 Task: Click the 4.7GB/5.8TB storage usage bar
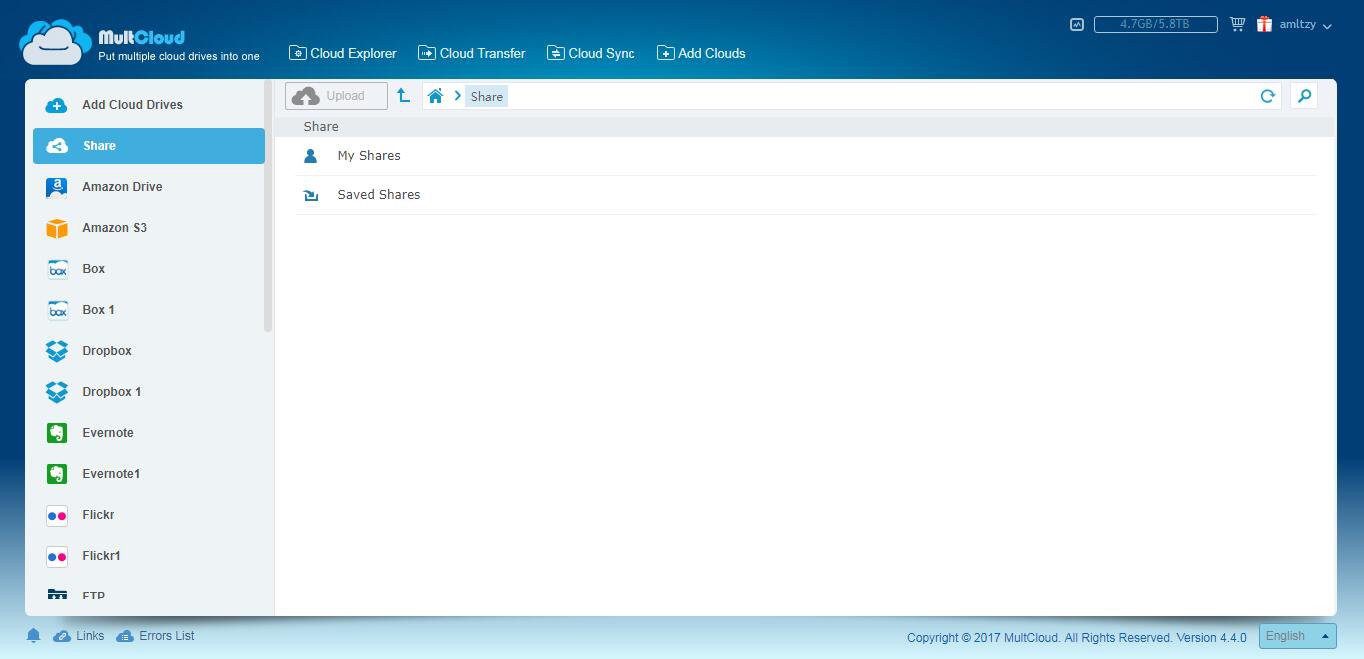1155,24
